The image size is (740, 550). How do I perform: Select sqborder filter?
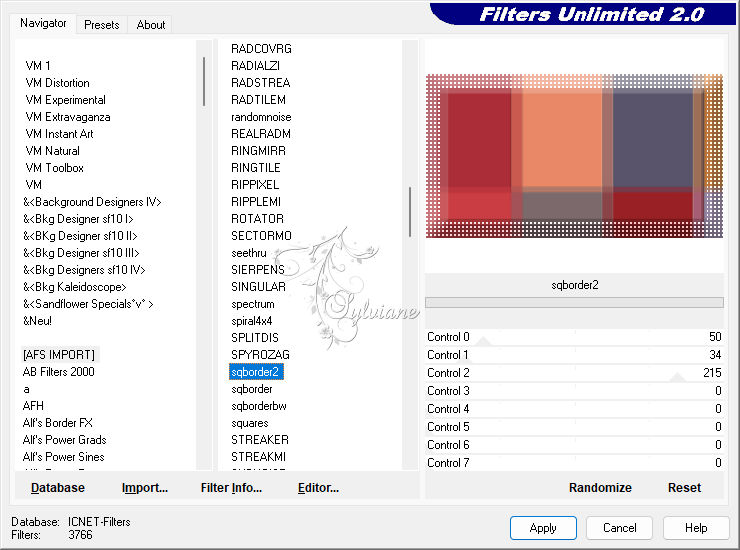tap(252, 389)
